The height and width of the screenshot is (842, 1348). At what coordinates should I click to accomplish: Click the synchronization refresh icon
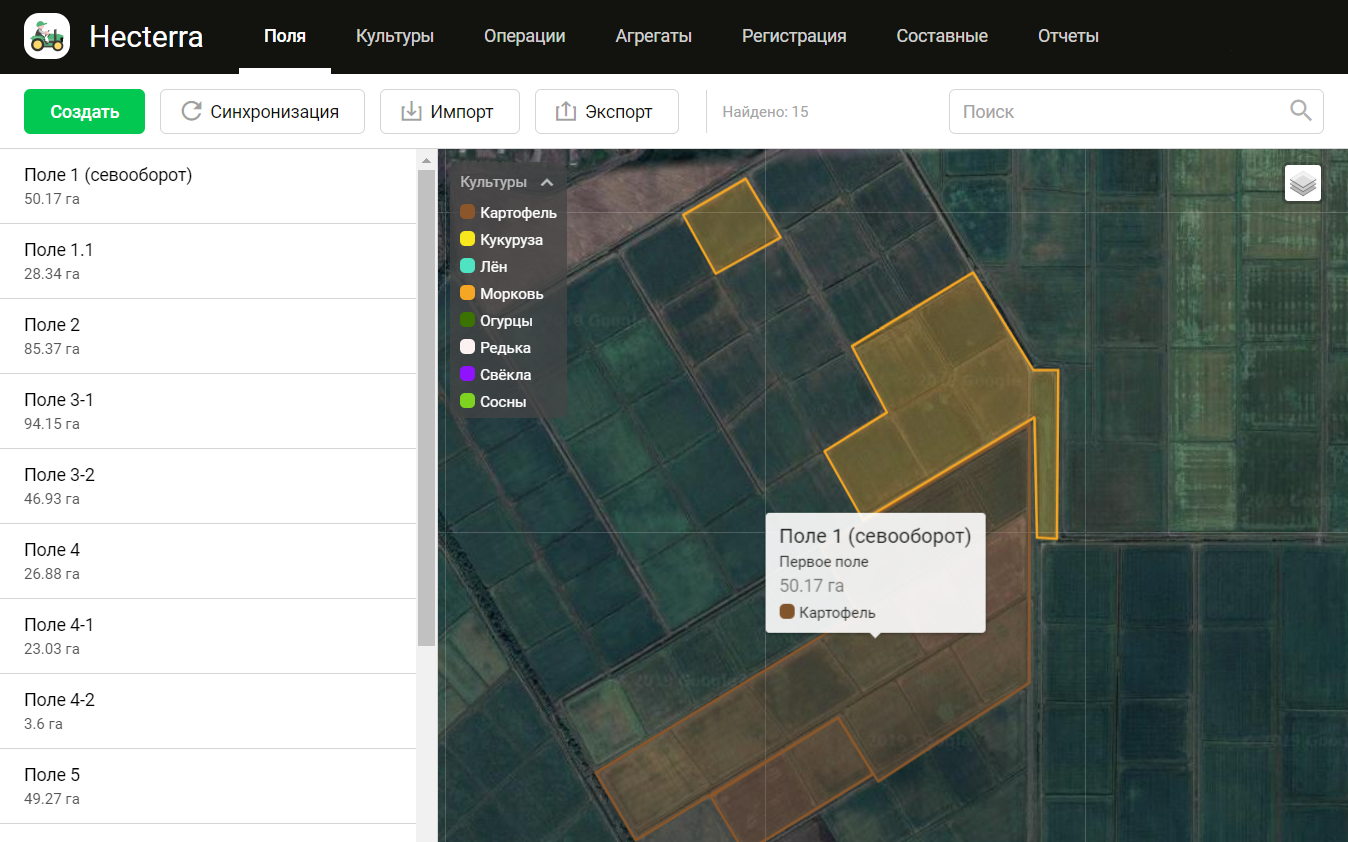tap(191, 111)
